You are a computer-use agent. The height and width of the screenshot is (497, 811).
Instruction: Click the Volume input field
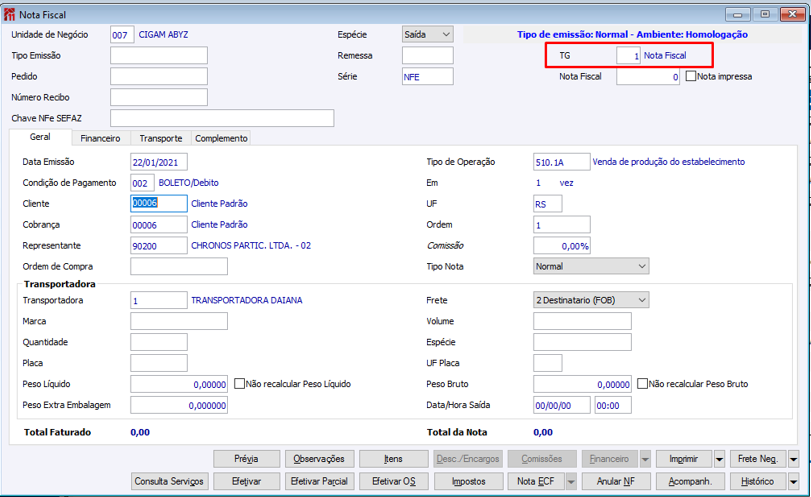(582, 321)
